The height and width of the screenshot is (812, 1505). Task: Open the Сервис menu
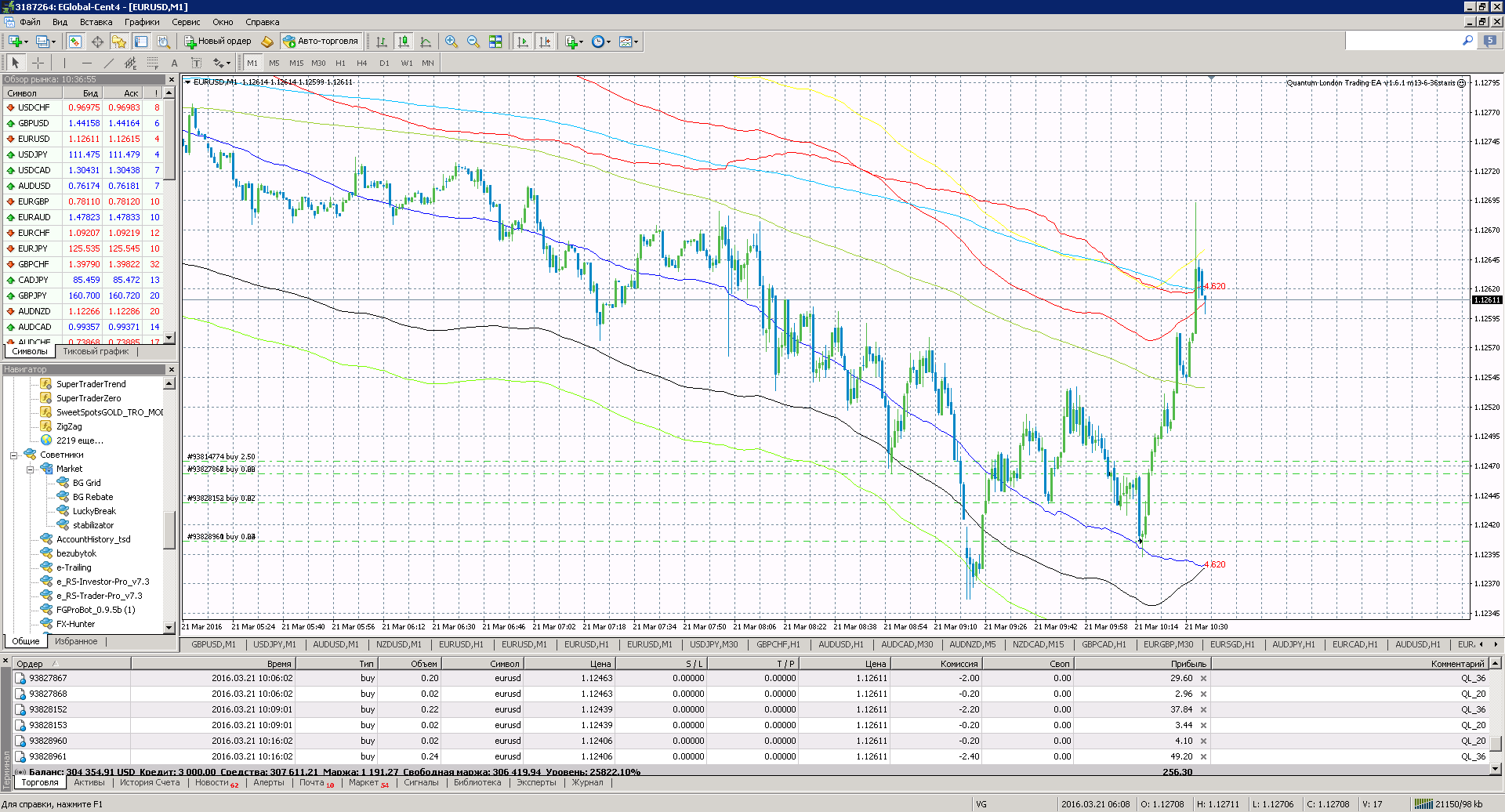pyautogui.click(x=186, y=22)
